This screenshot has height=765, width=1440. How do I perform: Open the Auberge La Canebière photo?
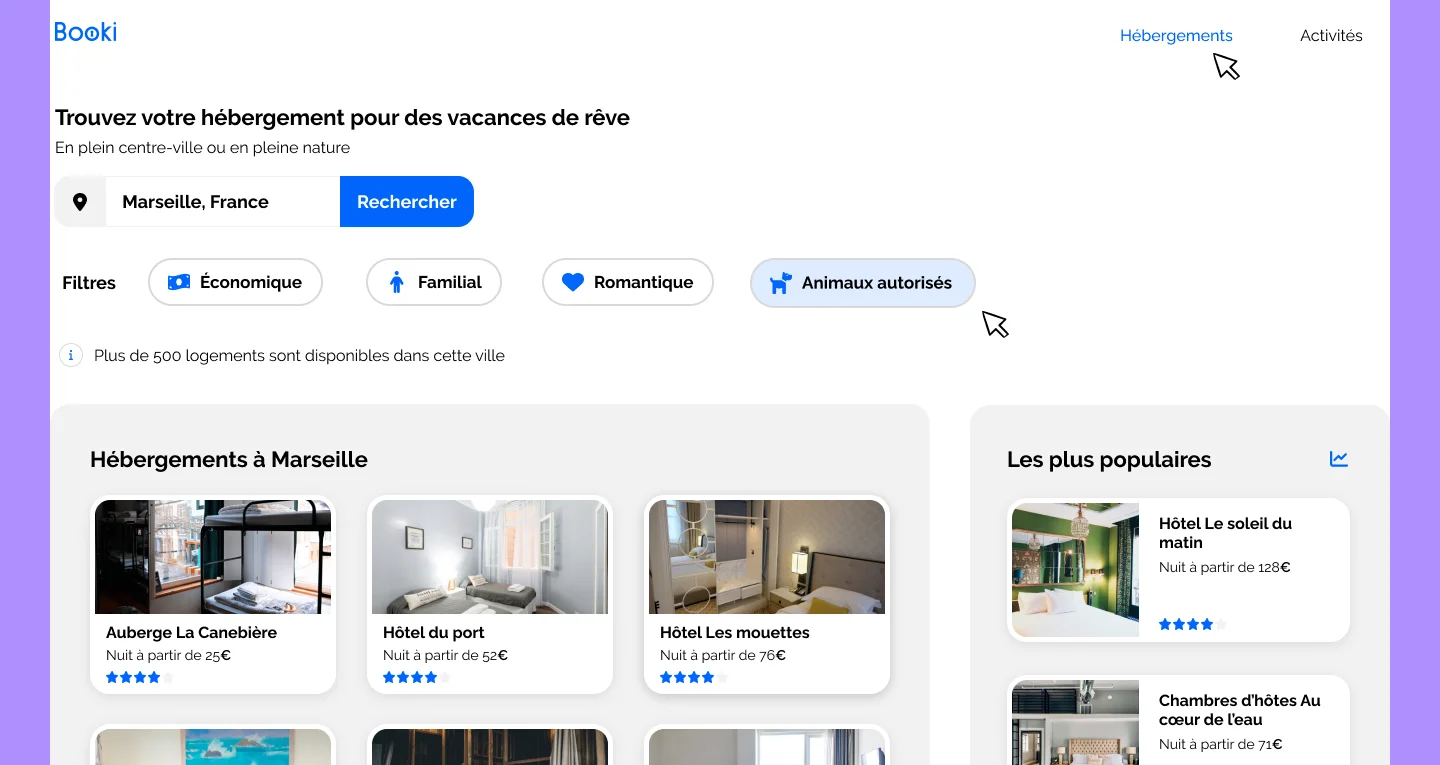(x=213, y=557)
